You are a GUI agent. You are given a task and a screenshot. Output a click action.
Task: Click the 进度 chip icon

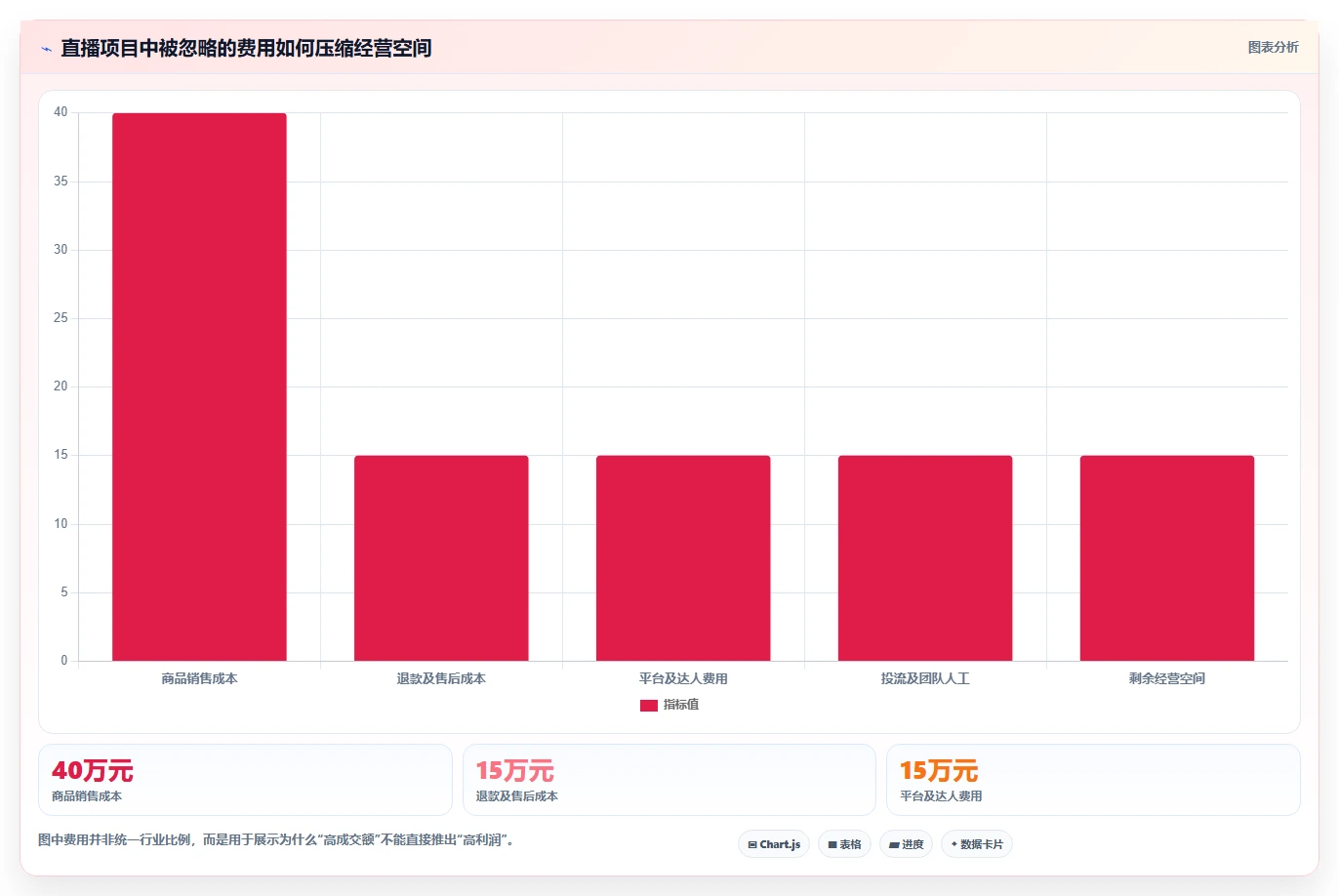(x=894, y=844)
